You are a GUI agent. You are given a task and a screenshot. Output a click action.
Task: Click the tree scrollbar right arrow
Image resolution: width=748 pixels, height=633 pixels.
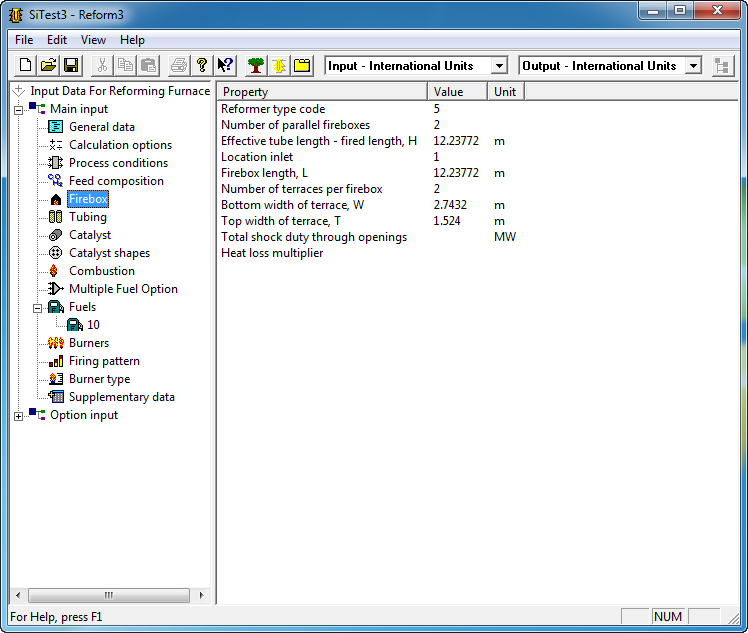tap(201, 595)
